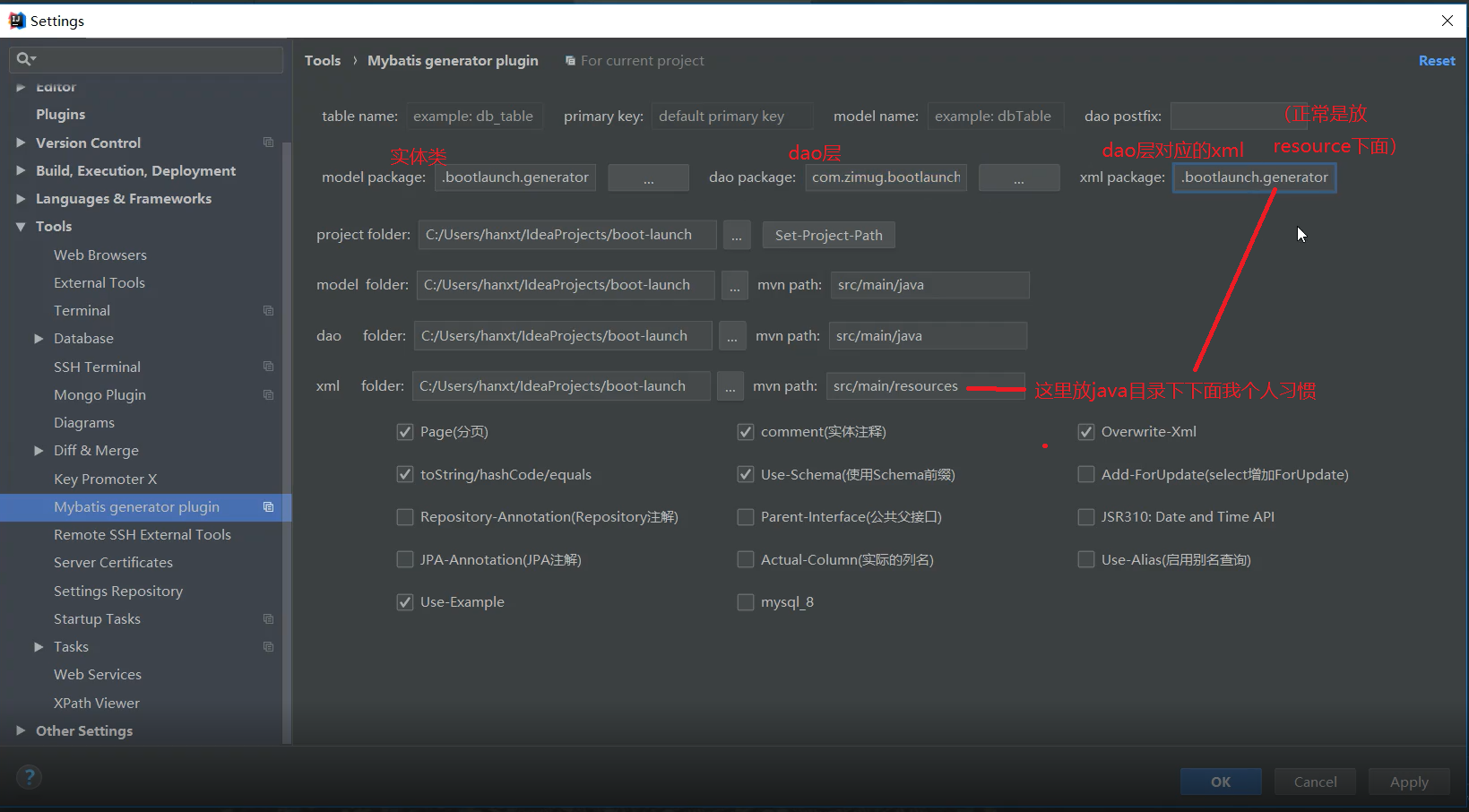The image size is (1469, 812).
Task: Toggle the Page(分页) checkbox
Action: tap(405, 432)
